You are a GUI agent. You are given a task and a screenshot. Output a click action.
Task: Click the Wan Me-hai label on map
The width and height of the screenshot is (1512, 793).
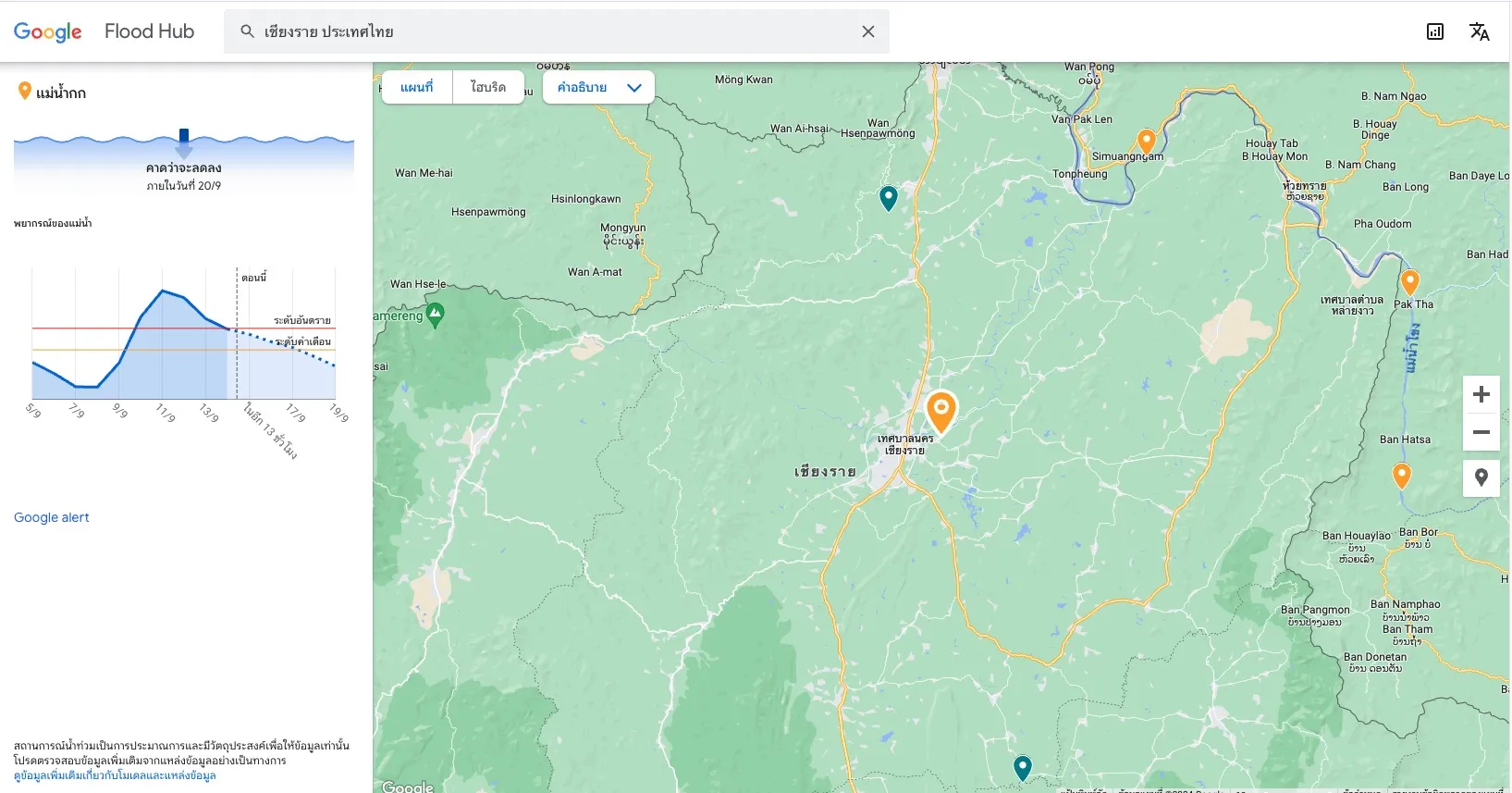click(x=424, y=173)
